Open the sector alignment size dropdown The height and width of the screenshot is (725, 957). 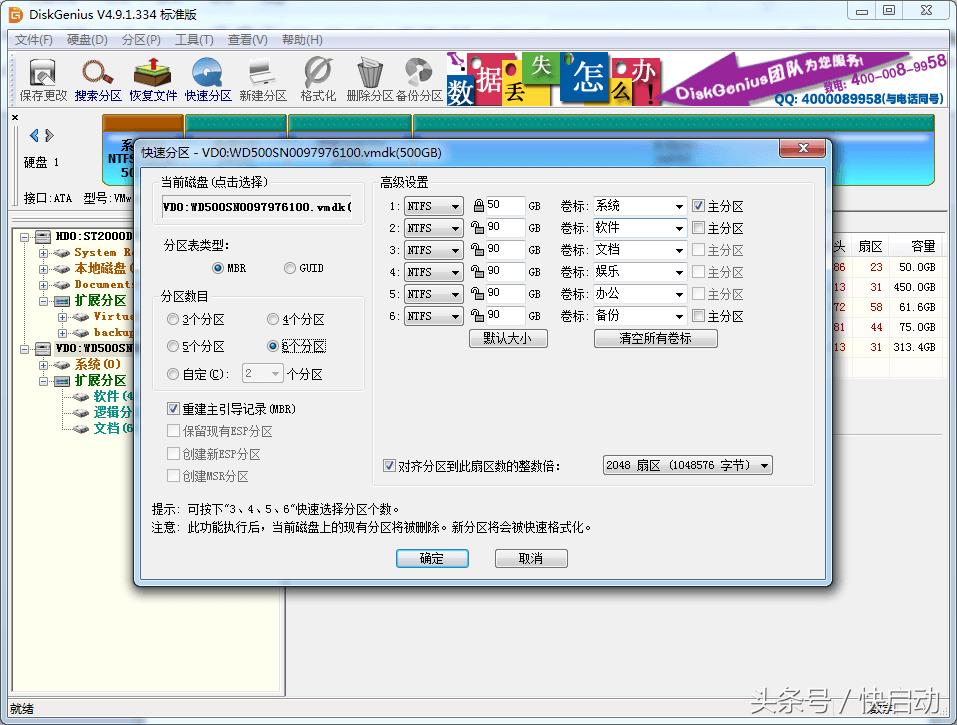(766, 464)
